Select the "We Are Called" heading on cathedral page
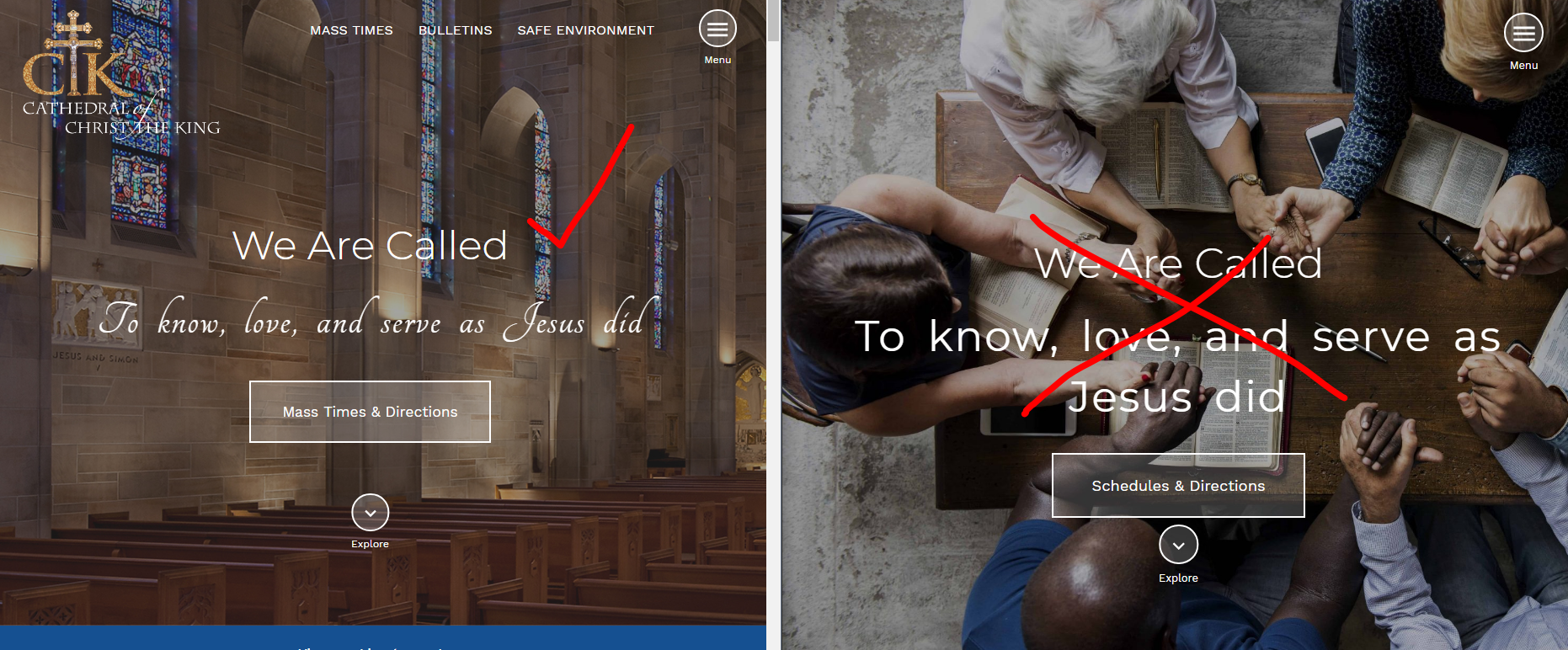Image resolution: width=1568 pixels, height=650 pixels. coord(370,246)
